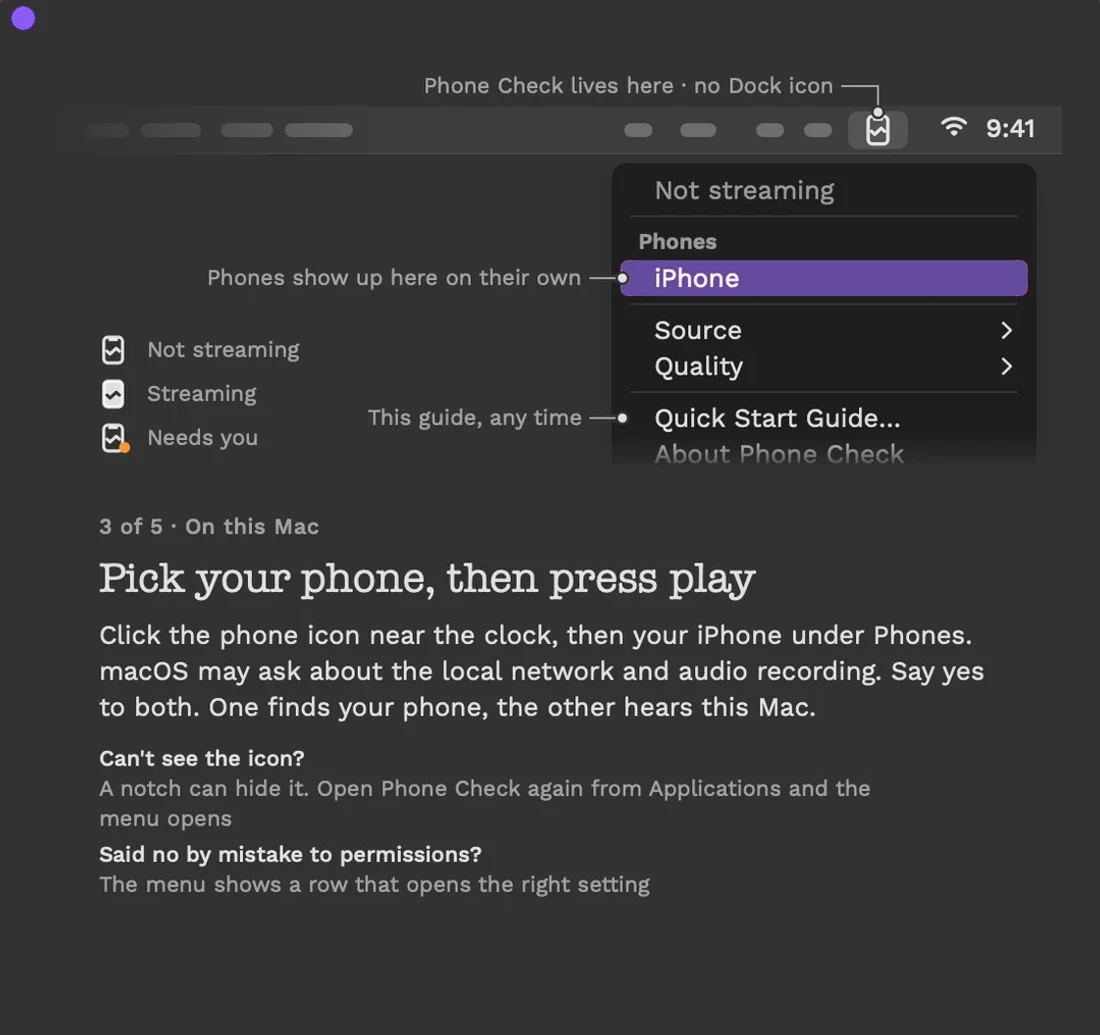
Task: Expand the Quality submenu
Action: point(824,366)
